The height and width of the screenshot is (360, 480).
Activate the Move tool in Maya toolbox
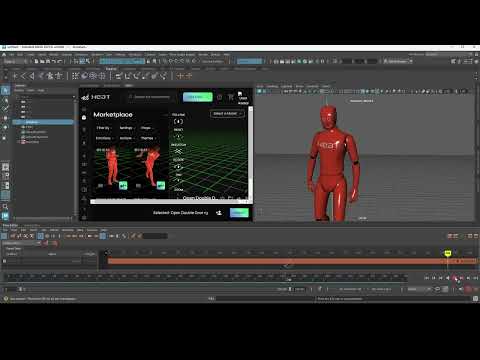click(x=5, y=118)
